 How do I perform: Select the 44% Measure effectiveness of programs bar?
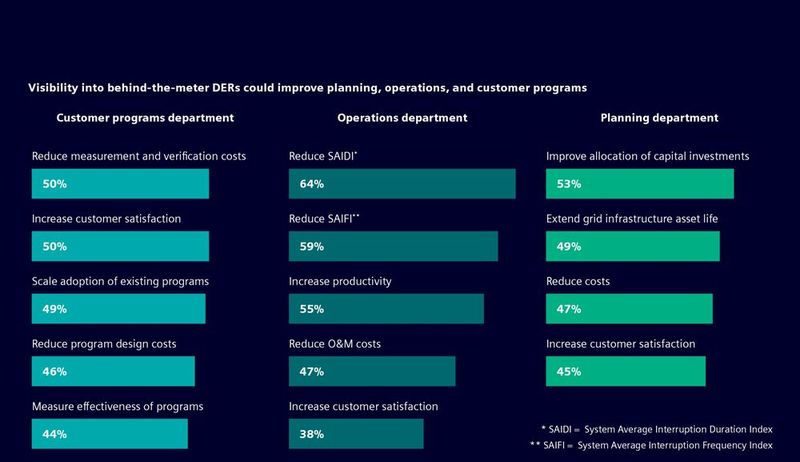coord(110,433)
